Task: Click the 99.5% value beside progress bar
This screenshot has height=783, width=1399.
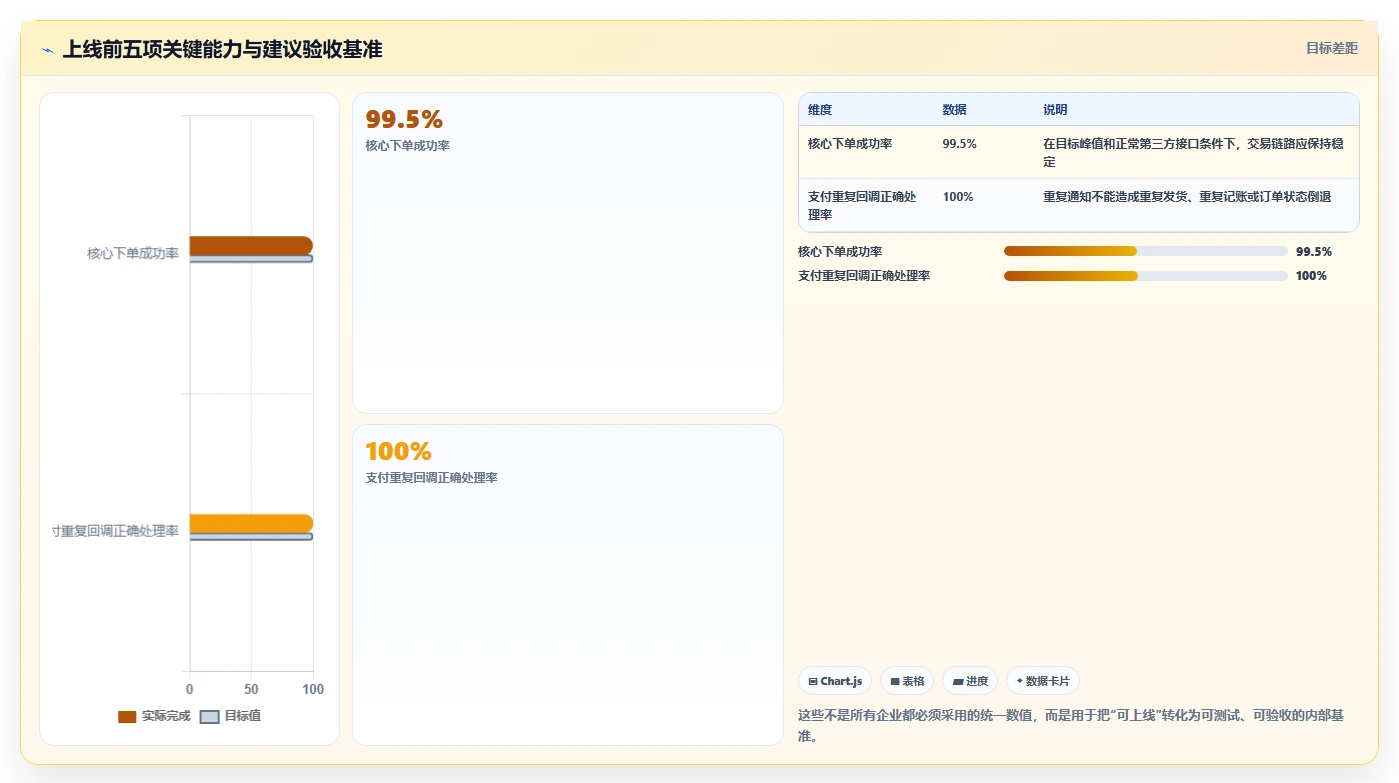Action: point(1314,252)
